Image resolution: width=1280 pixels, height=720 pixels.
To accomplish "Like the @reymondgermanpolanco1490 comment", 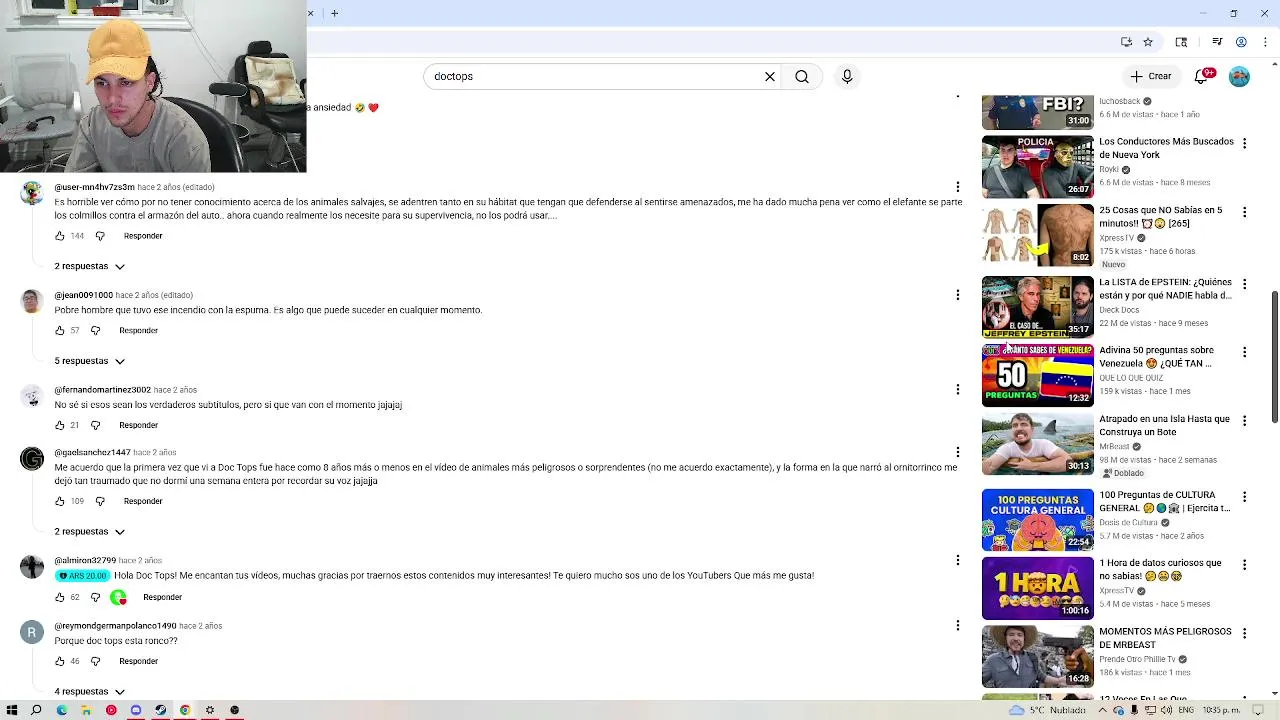I will tap(60, 661).
